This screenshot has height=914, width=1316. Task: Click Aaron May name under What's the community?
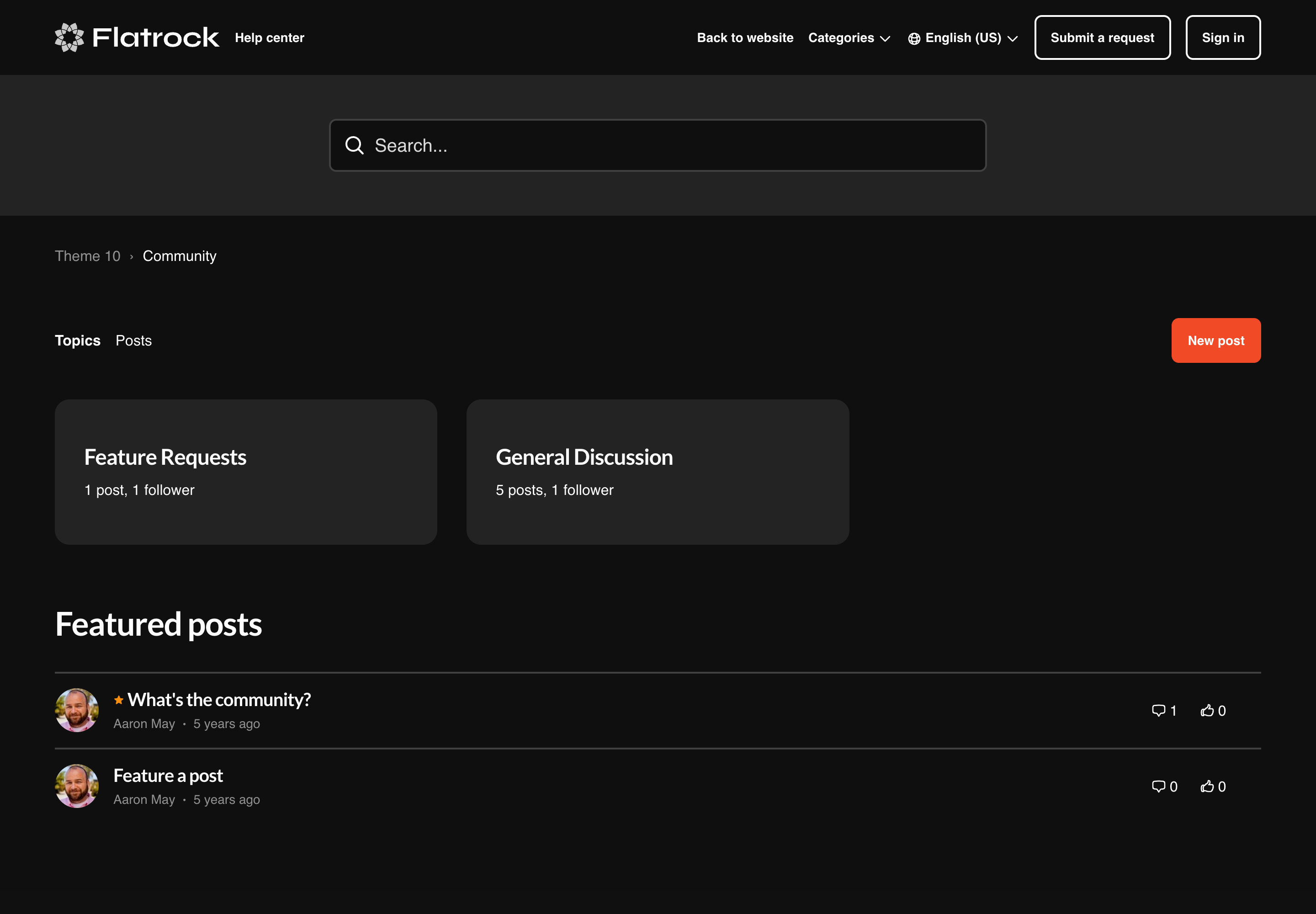coord(144,724)
